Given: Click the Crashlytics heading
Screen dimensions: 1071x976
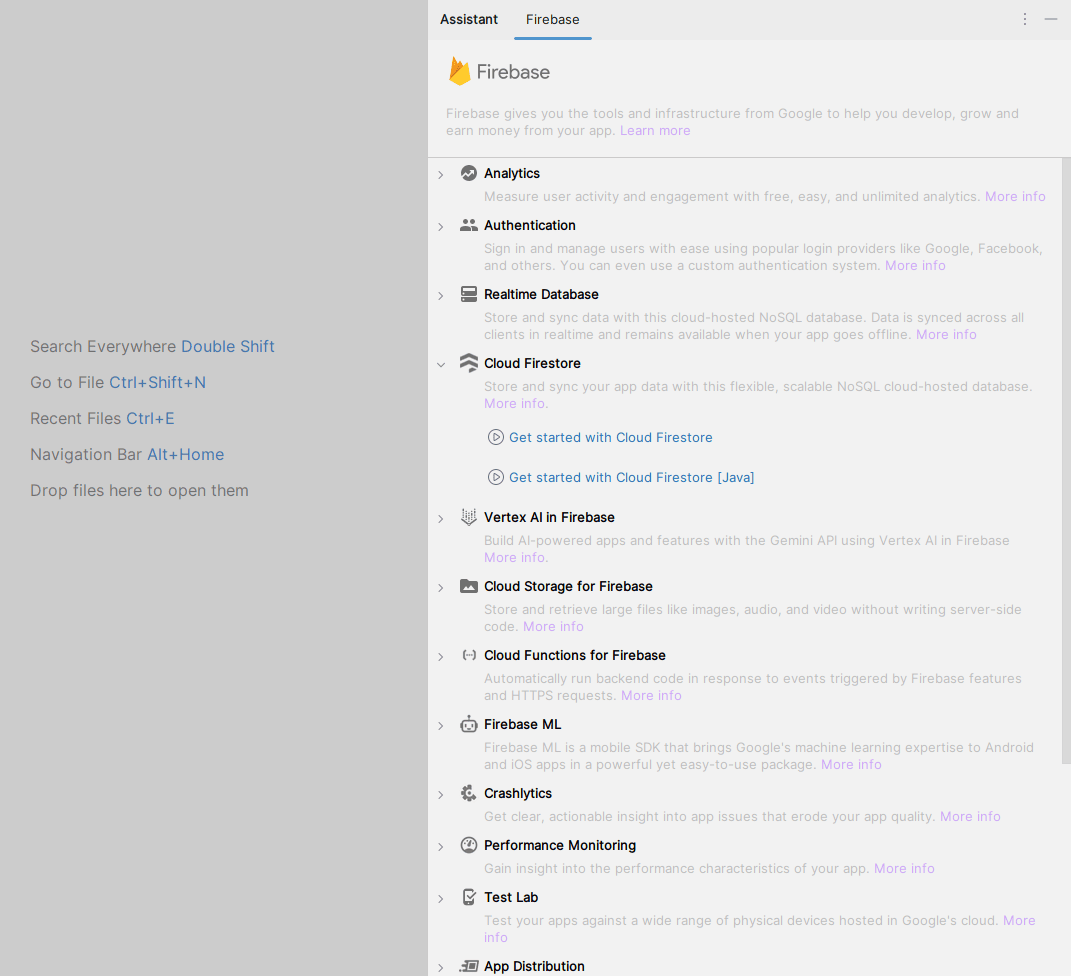Looking at the screenshot, I should point(518,793).
